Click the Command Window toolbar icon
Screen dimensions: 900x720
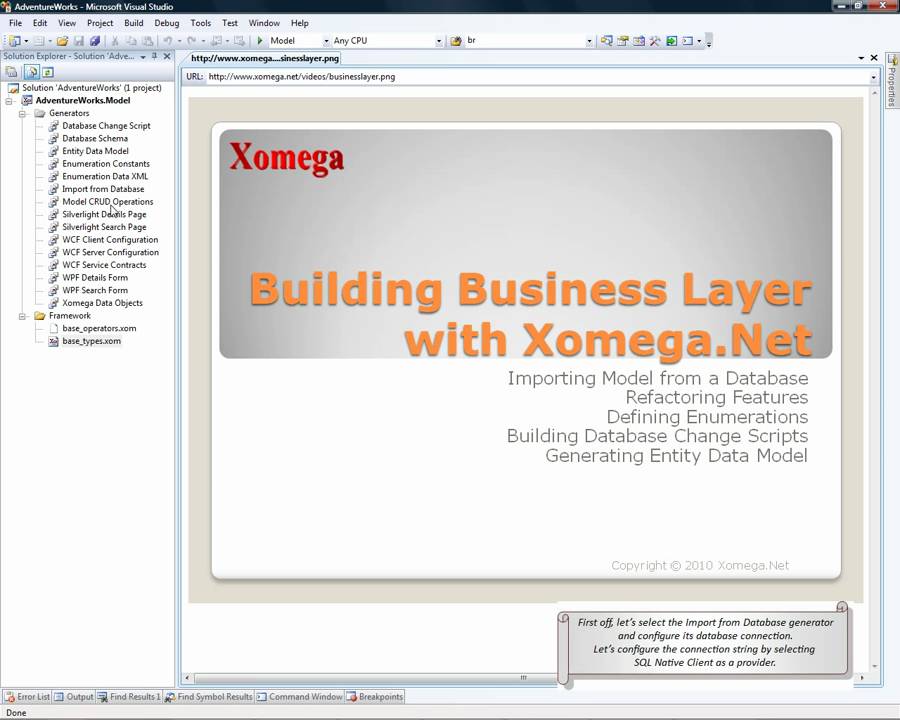point(687,41)
